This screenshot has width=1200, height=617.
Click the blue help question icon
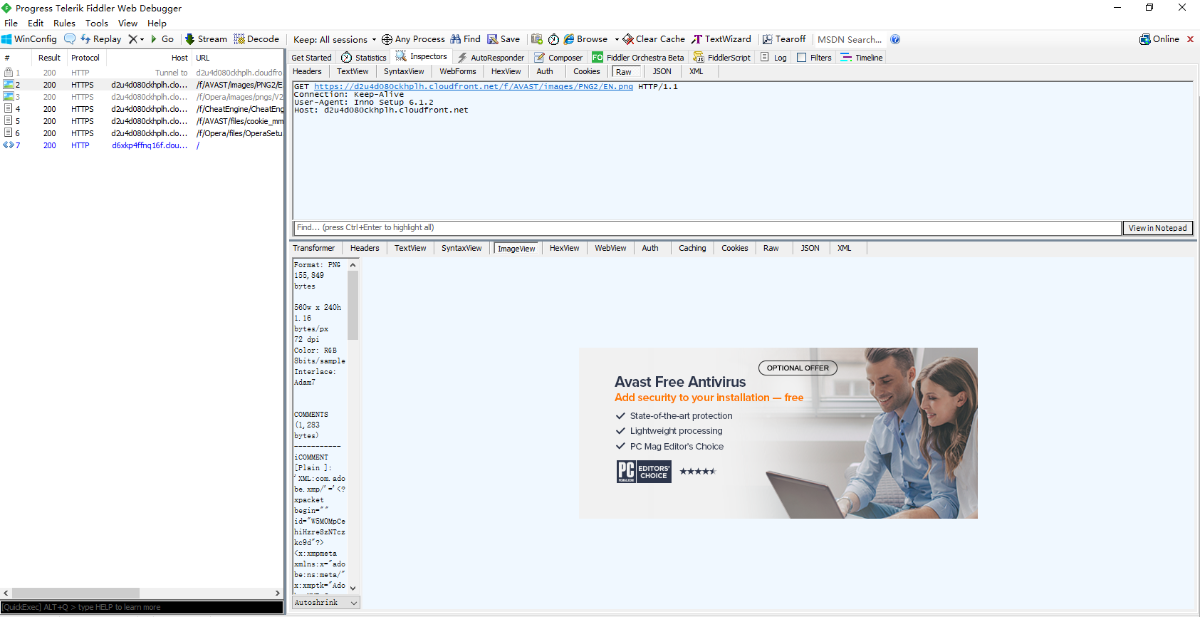pyautogui.click(x=895, y=39)
